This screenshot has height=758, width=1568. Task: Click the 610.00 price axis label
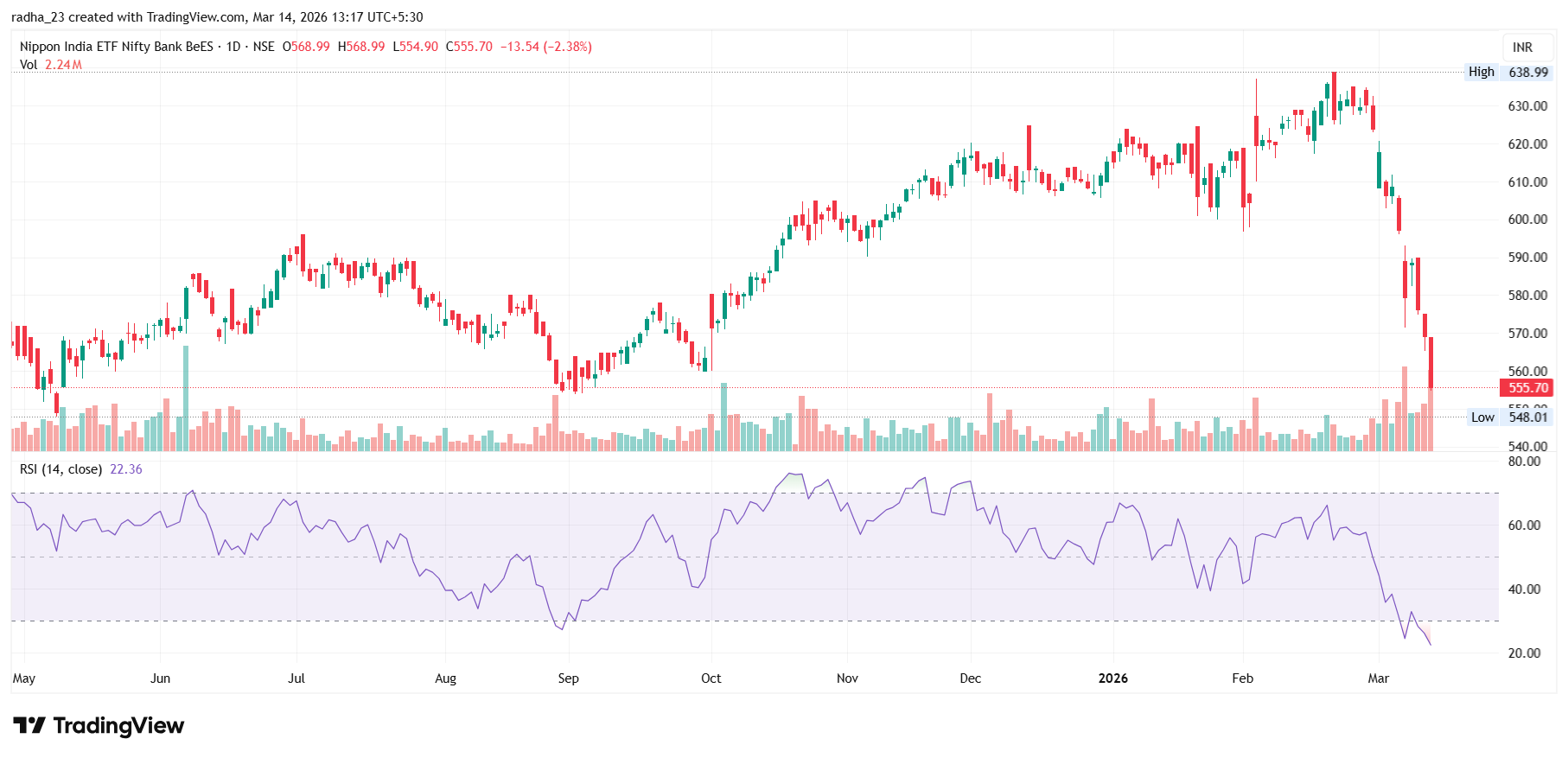click(x=1528, y=182)
